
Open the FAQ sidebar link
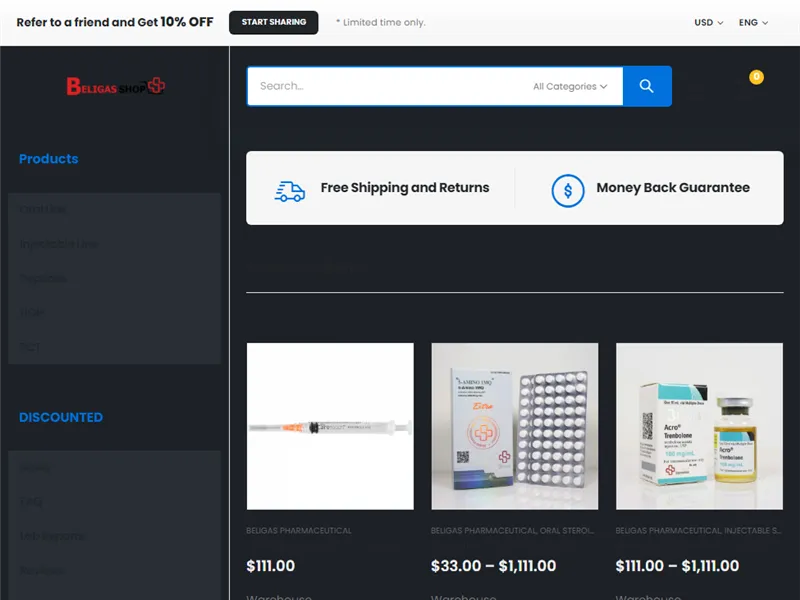click(x=31, y=502)
